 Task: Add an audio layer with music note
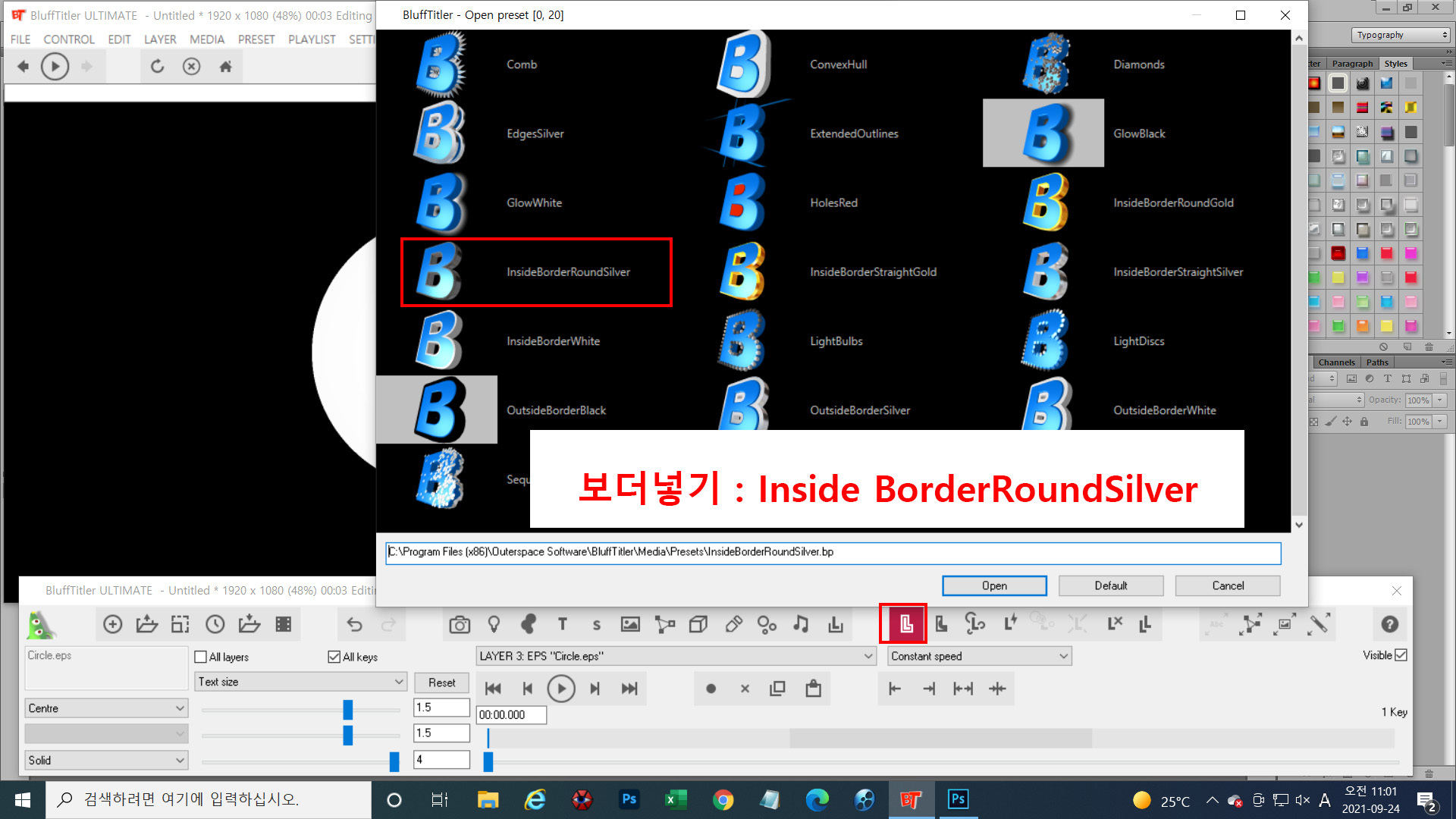tap(801, 624)
